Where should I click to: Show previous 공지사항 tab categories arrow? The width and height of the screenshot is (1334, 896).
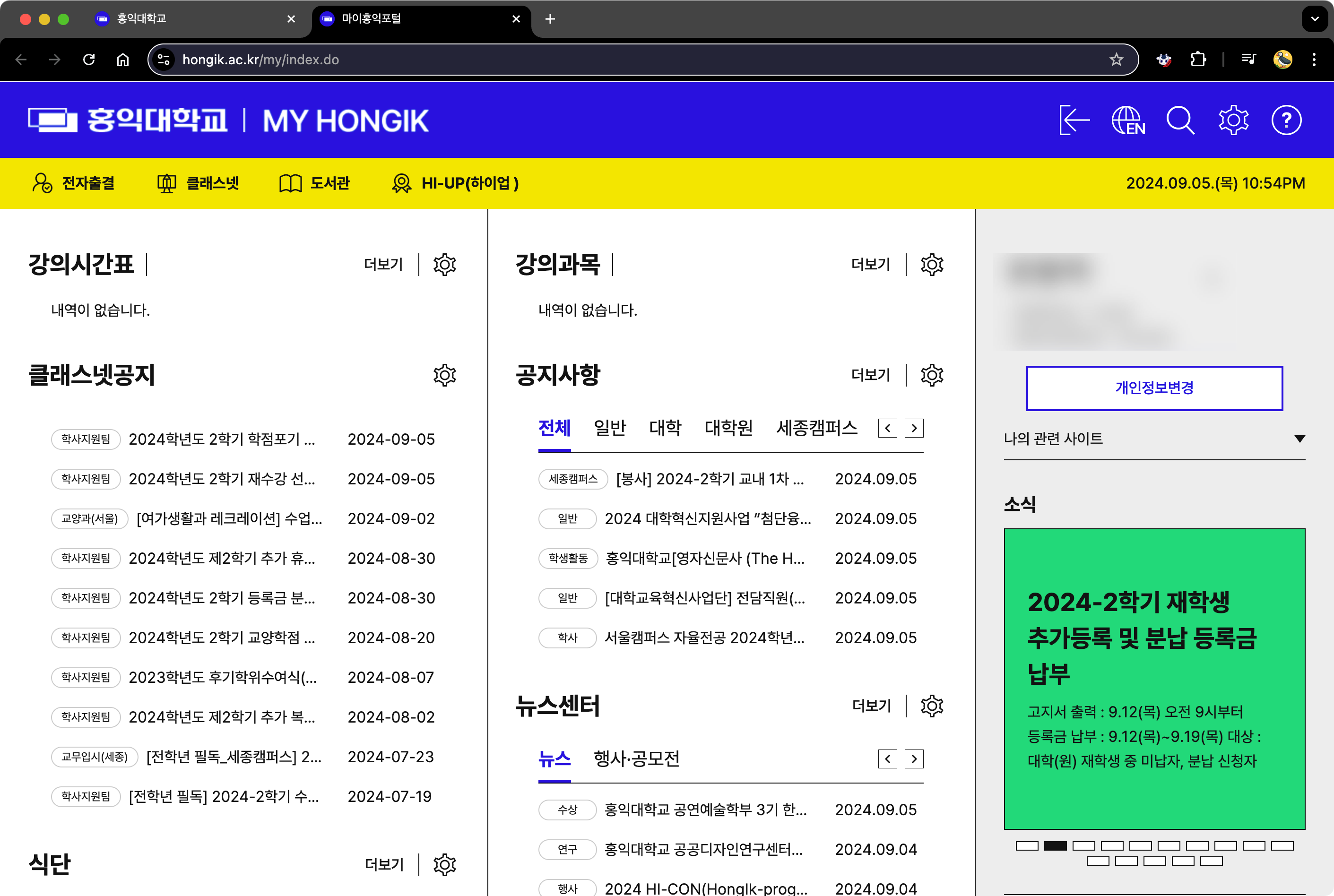pos(887,428)
